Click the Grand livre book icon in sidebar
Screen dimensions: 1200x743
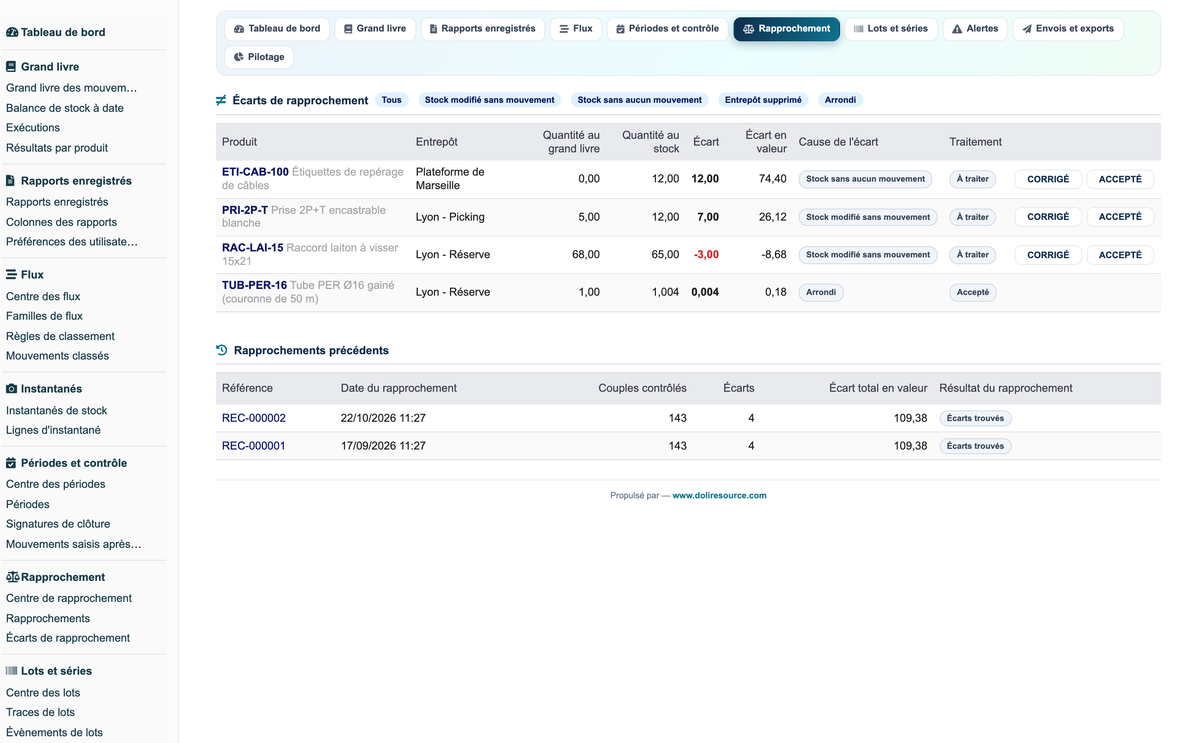[11, 67]
